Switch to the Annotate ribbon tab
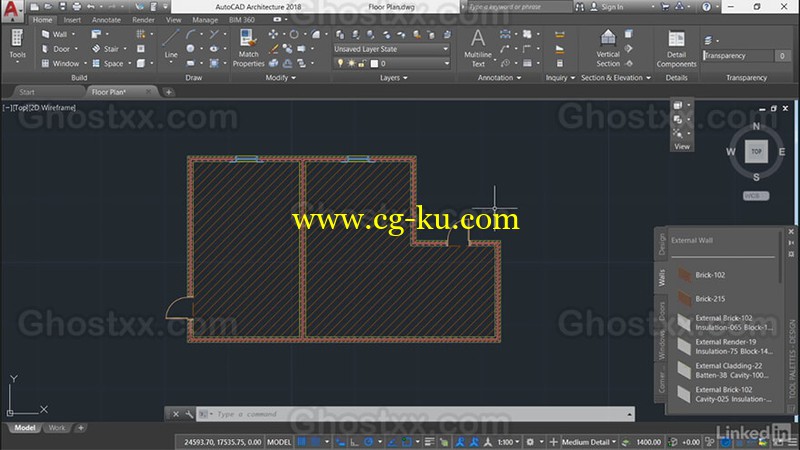This screenshot has height=450, width=800. (106, 20)
